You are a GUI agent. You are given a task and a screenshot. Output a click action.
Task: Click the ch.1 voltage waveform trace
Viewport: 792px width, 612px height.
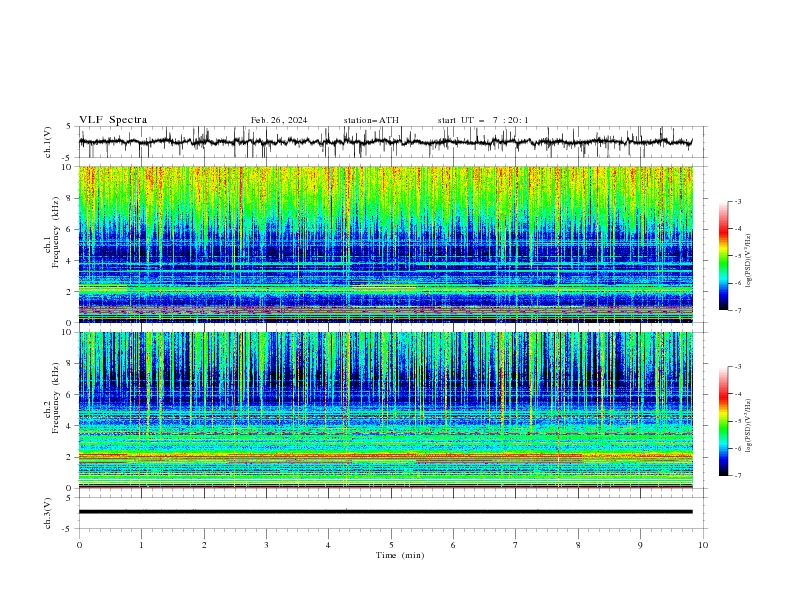pyautogui.click(x=385, y=142)
